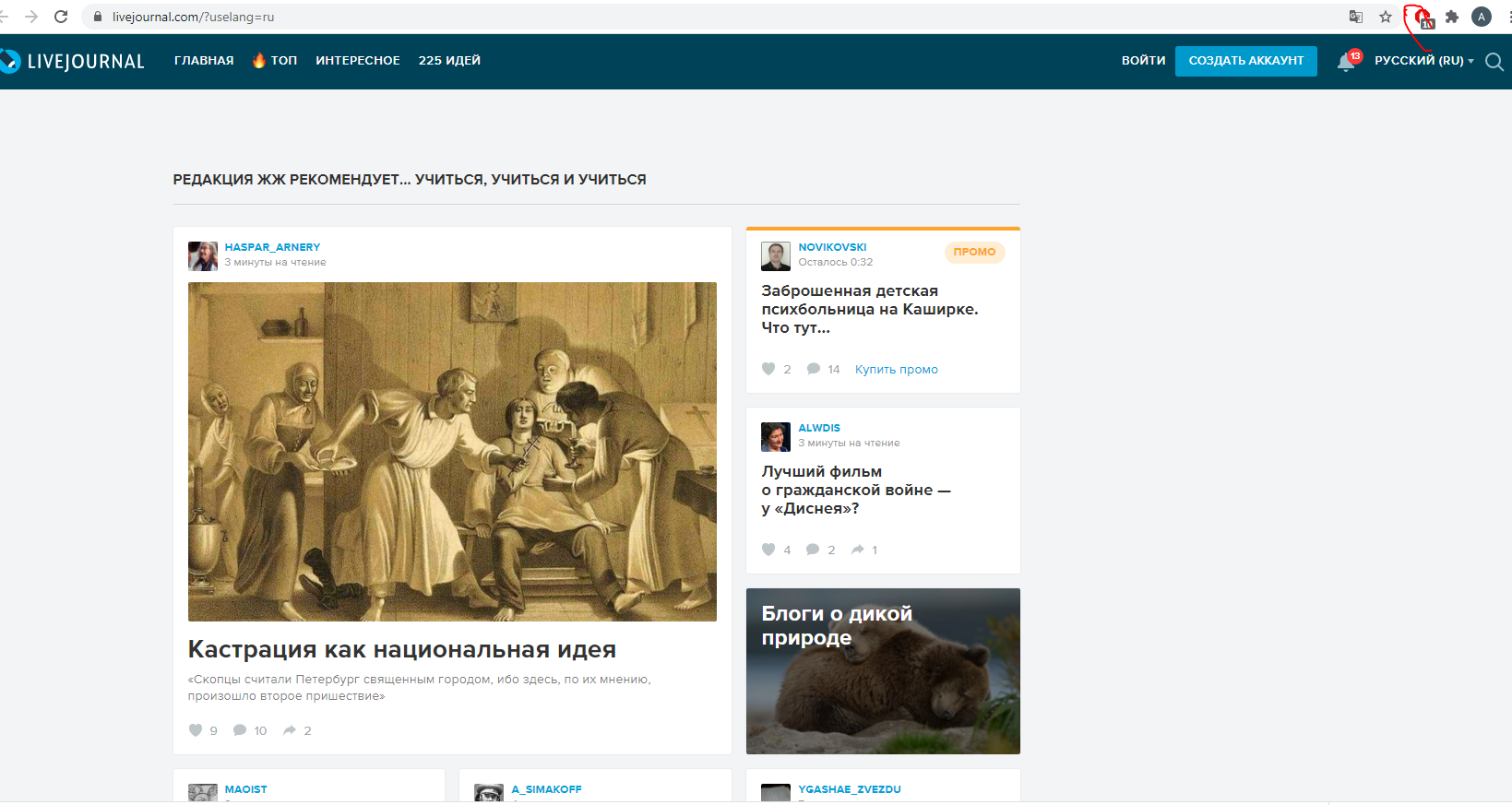Screen dimensions: 1512x805
Task: Open the Chrome profile avatar
Action: pos(1482,17)
